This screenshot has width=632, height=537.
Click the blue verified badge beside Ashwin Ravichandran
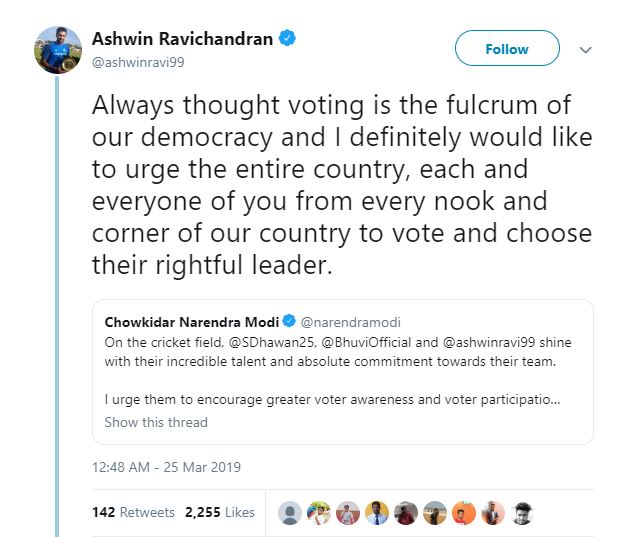pos(288,39)
